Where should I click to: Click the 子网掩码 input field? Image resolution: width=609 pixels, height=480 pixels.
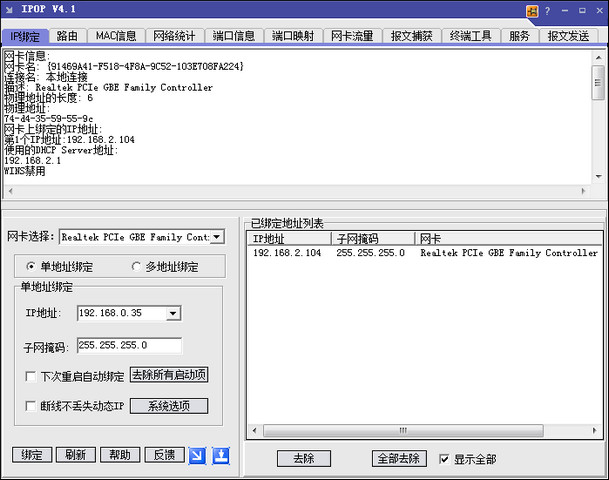point(129,345)
